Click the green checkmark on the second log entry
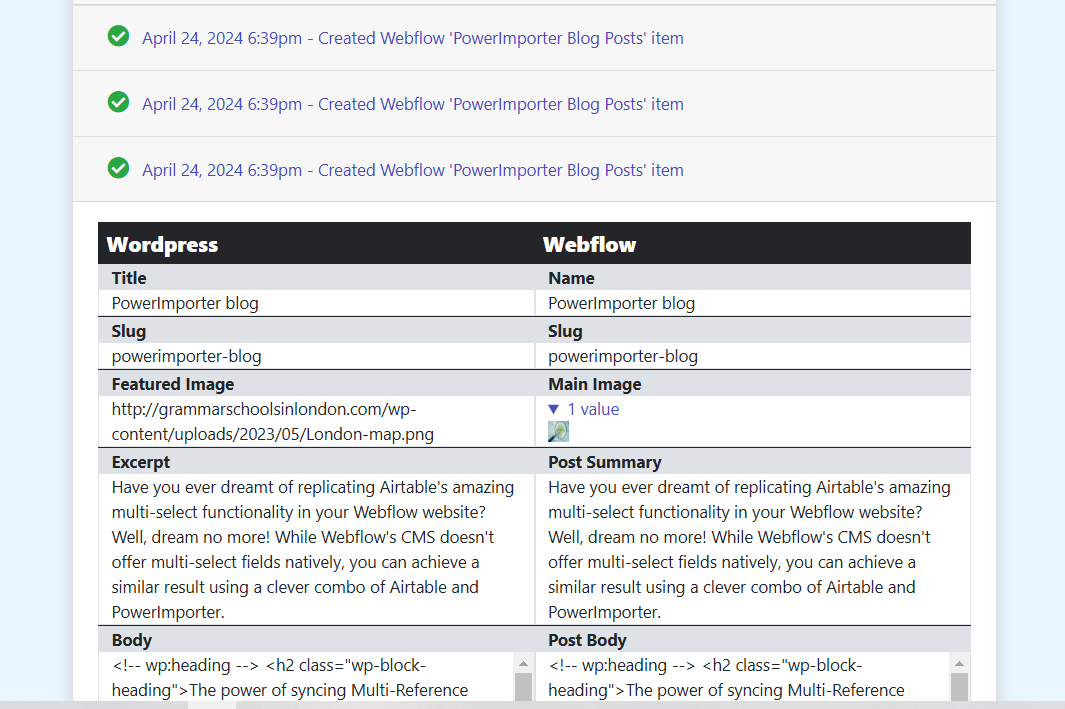 118,103
